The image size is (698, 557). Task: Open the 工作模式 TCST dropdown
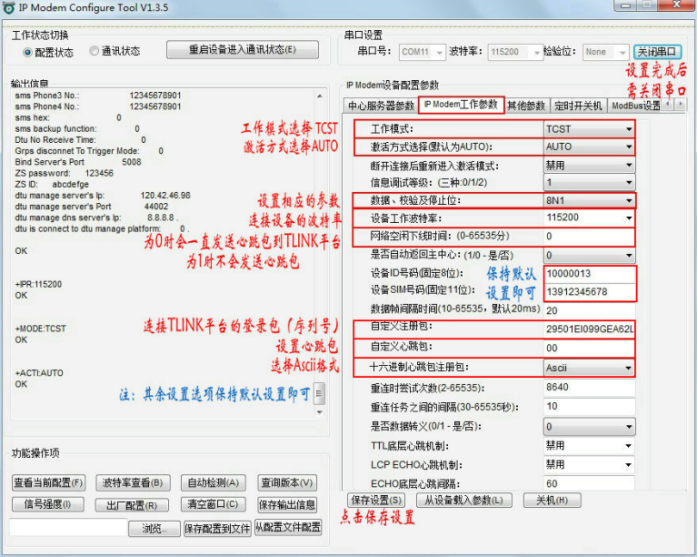pos(588,129)
